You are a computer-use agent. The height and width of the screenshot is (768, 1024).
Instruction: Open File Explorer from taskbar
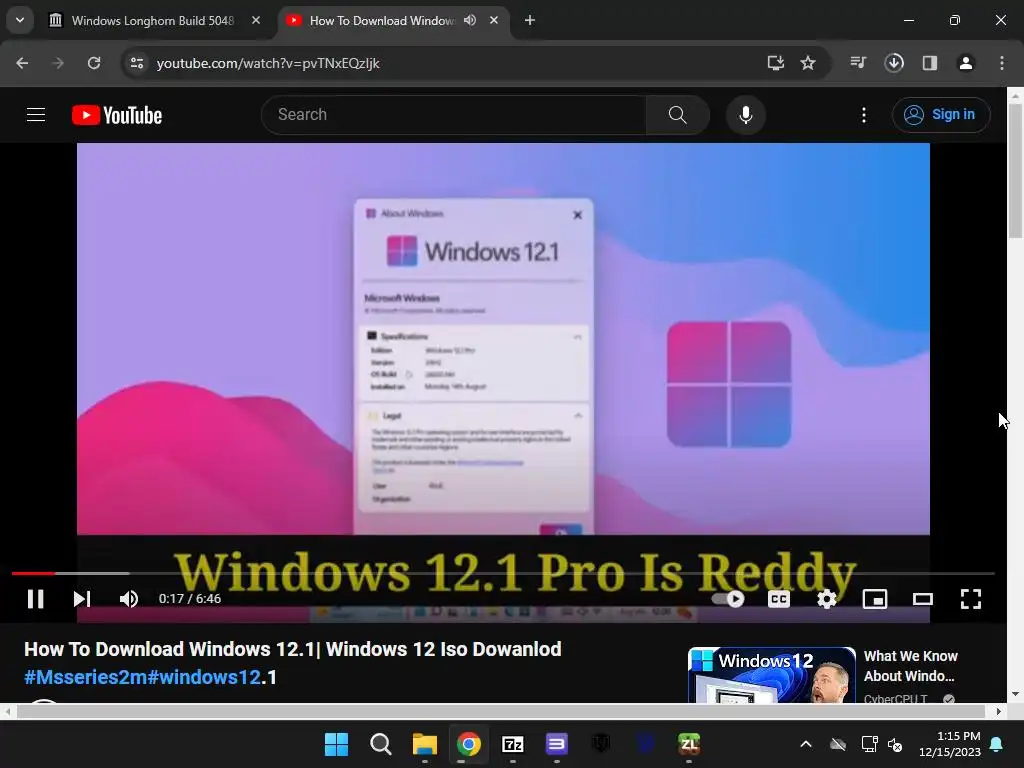pos(424,744)
